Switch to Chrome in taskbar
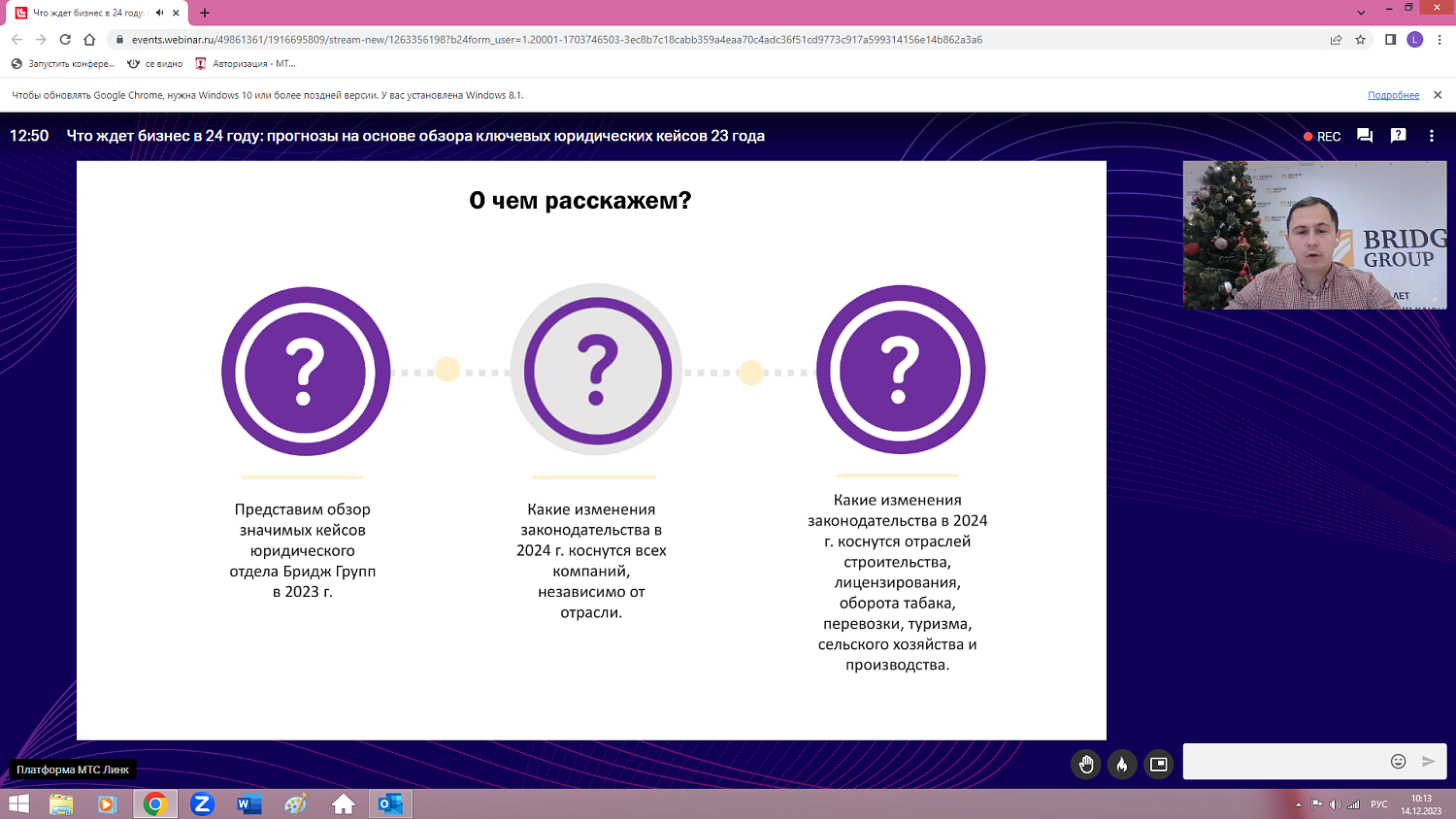Image resolution: width=1456 pixels, height=819 pixels. coord(155,803)
